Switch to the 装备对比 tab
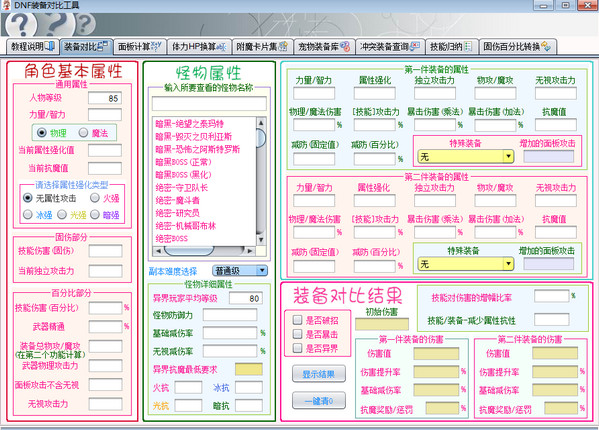This screenshot has height=430, width=599. pos(86,47)
